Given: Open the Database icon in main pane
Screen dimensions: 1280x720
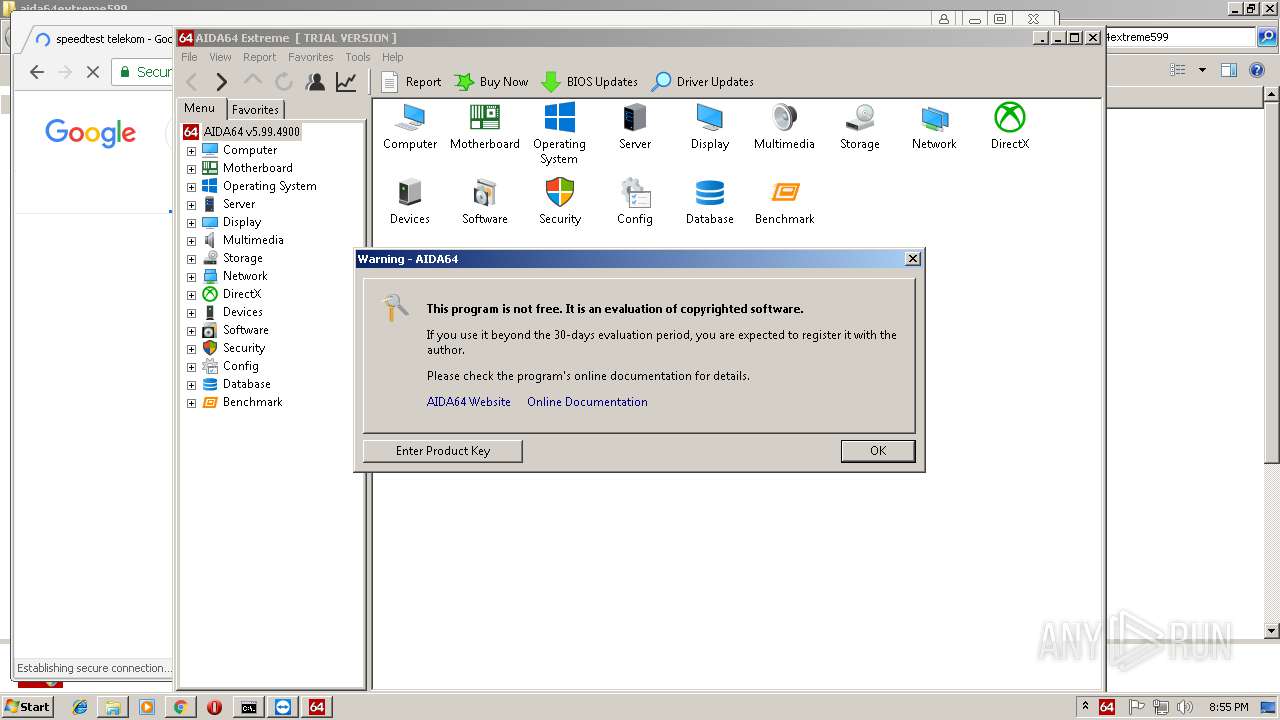Looking at the screenshot, I should pyautogui.click(x=710, y=202).
